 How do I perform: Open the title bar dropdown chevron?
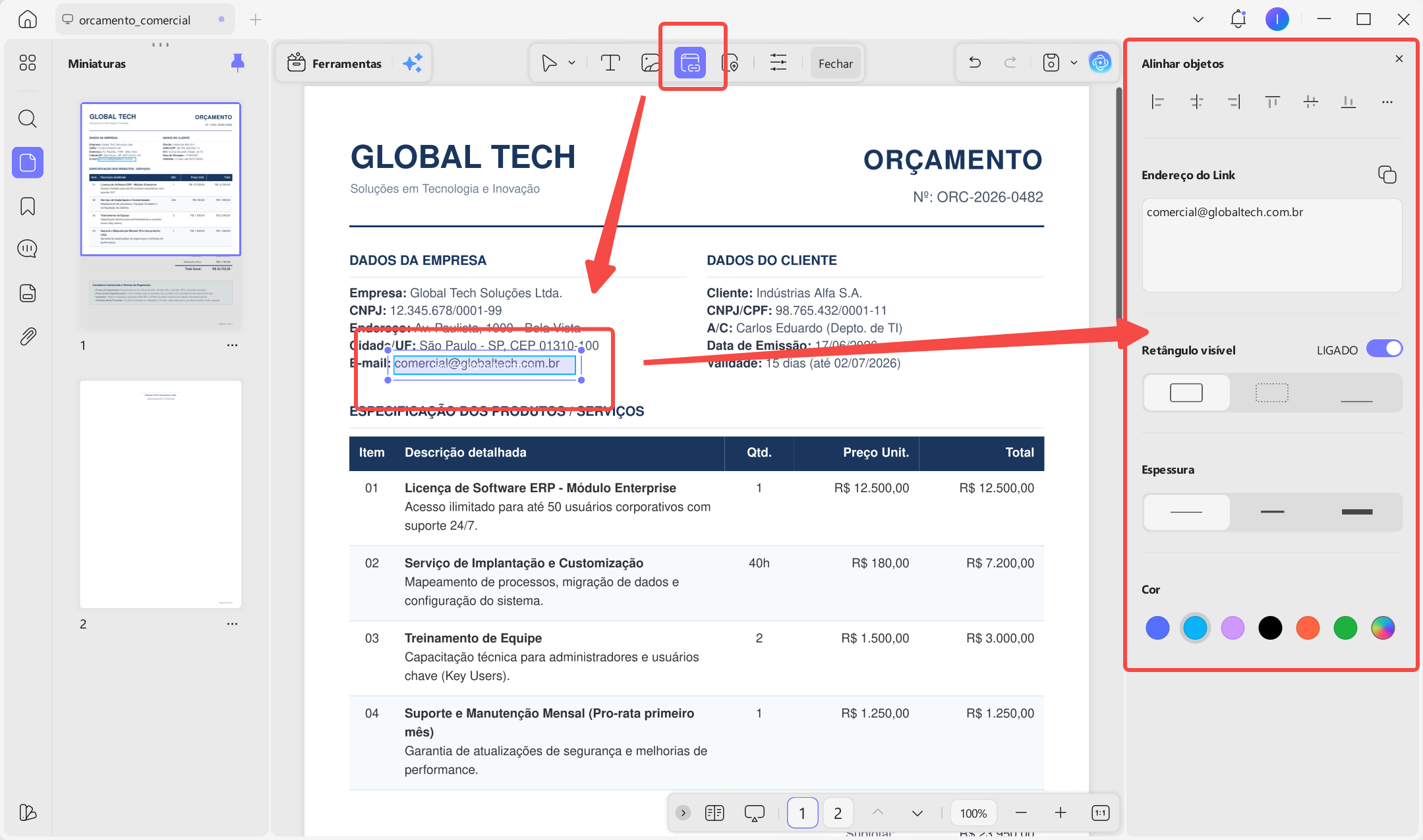pyautogui.click(x=1198, y=20)
